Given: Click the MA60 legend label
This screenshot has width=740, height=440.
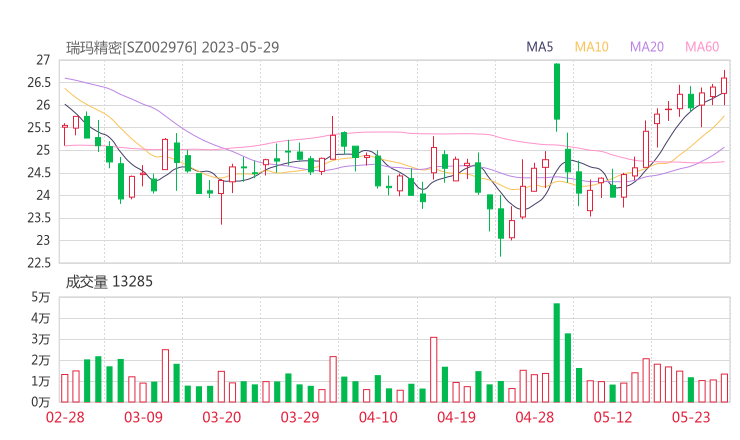Looking at the screenshot, I should coord(702,47).
